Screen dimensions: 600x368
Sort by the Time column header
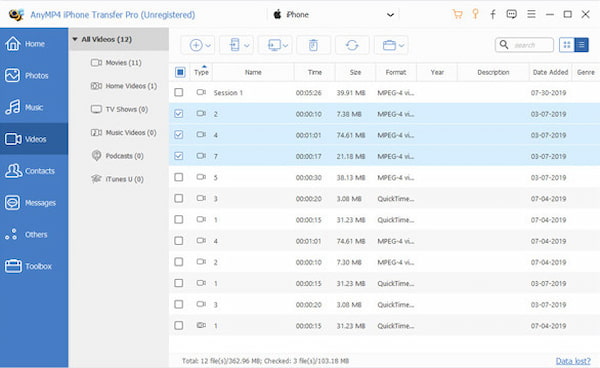(x=315, y=72)
